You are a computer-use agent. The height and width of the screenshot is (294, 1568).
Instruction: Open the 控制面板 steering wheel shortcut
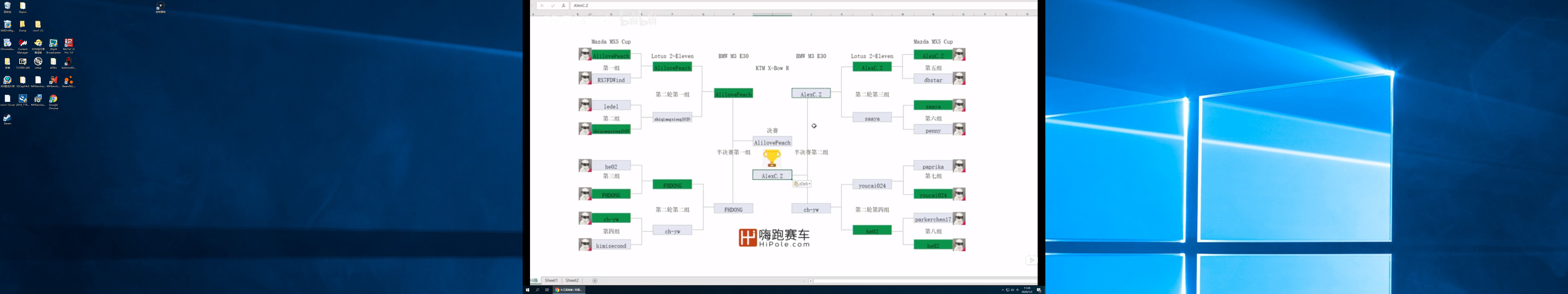point(161,7)
